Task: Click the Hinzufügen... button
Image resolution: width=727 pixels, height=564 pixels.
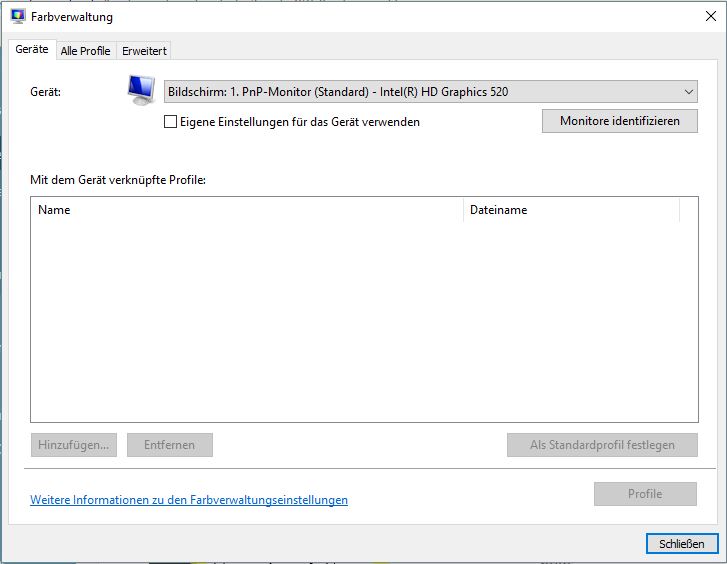Action: tap(74, 445)
